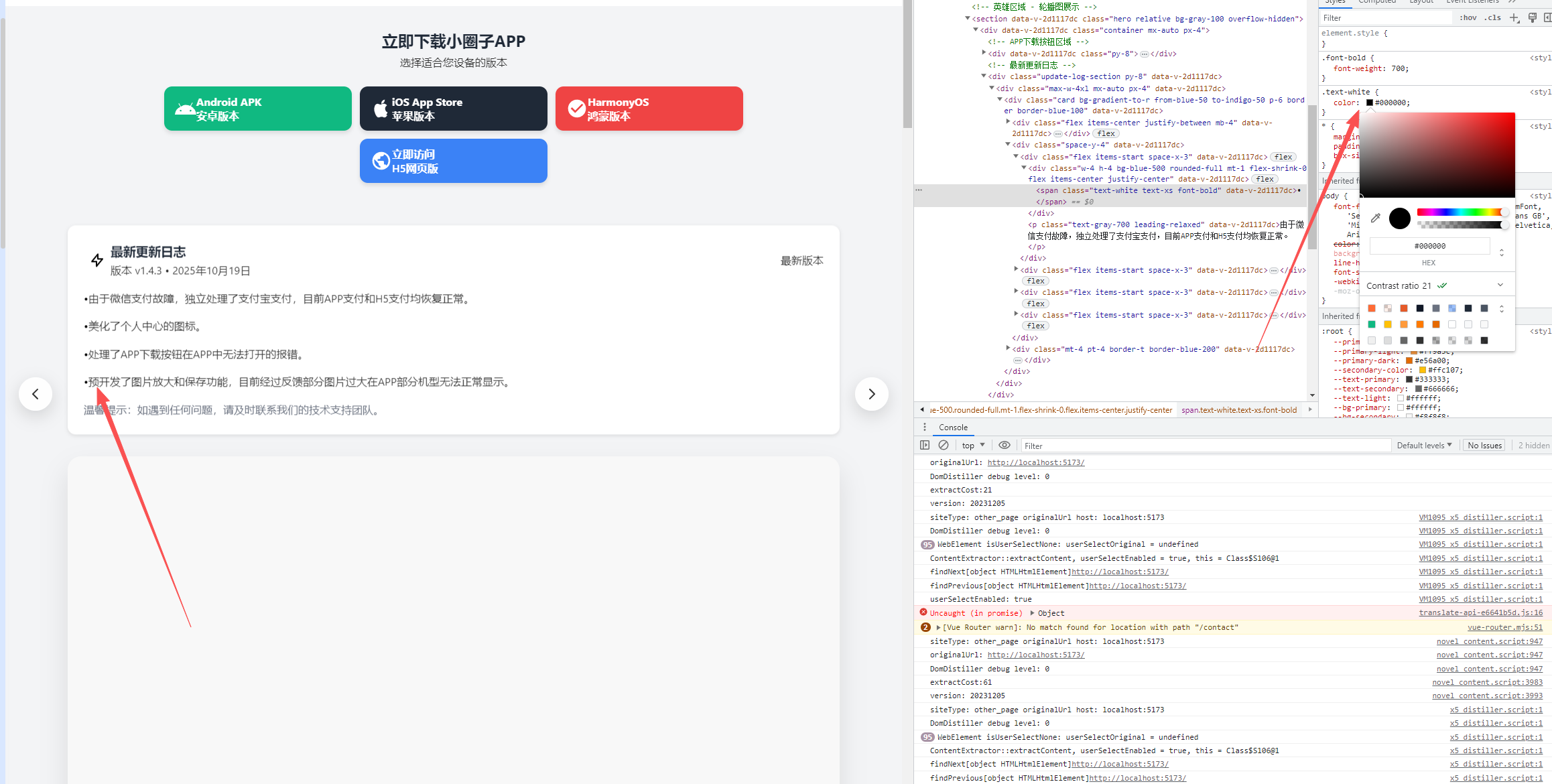1552x784 pixels.
Task: Pick the eyedropper tool in the color picker
Action: coord(1376,218)
